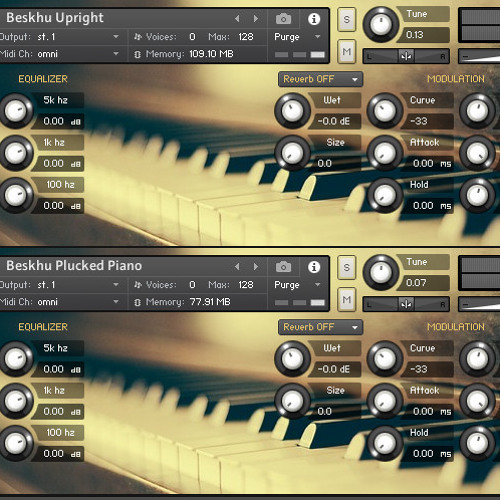The width and height of the screenshot is (500, 500).
Task: Open info icon on Beskhu Upright
Action: [x=314, y=19]
